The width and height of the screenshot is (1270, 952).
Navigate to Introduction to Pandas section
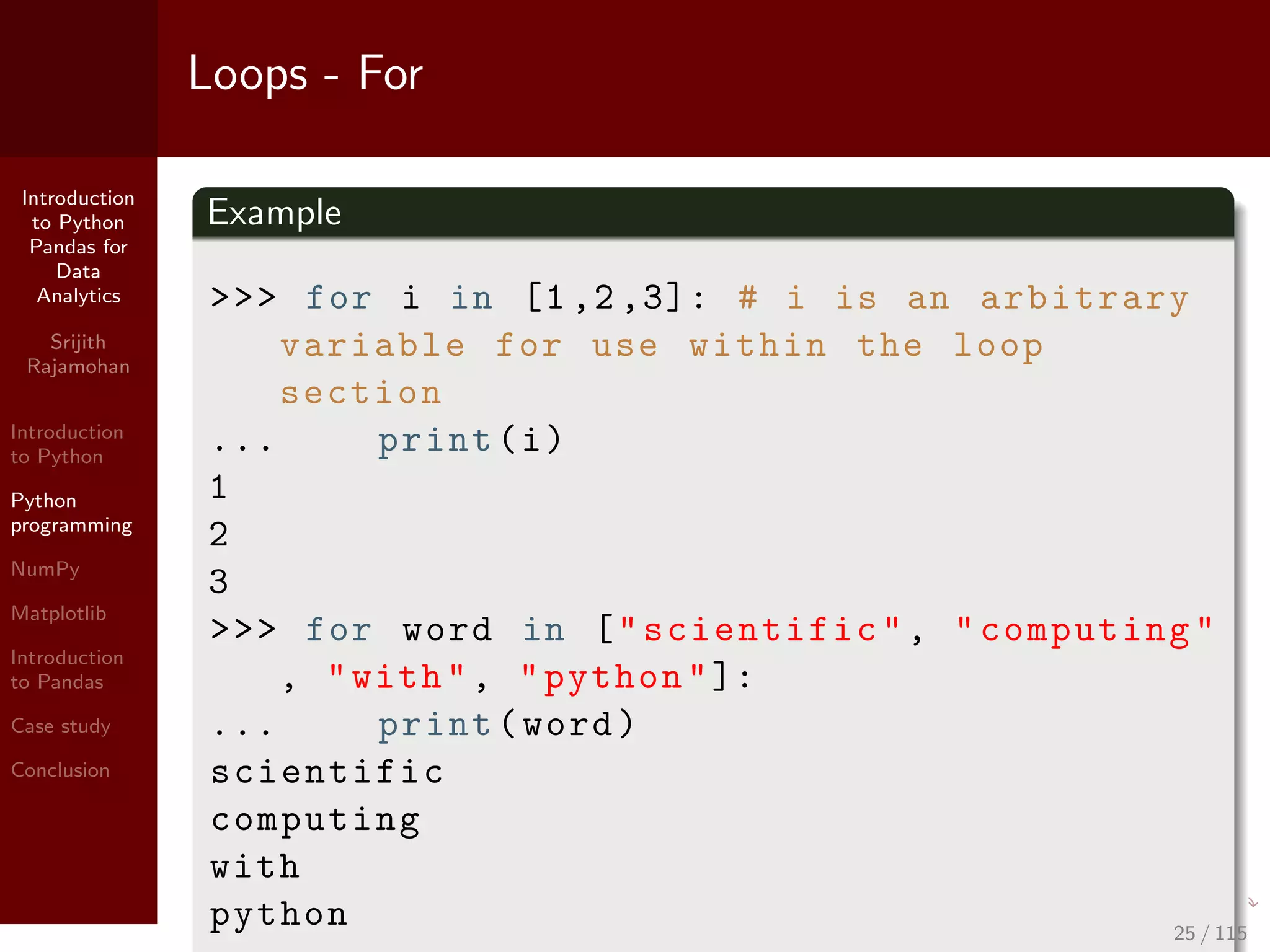click(x=67, y=669)
